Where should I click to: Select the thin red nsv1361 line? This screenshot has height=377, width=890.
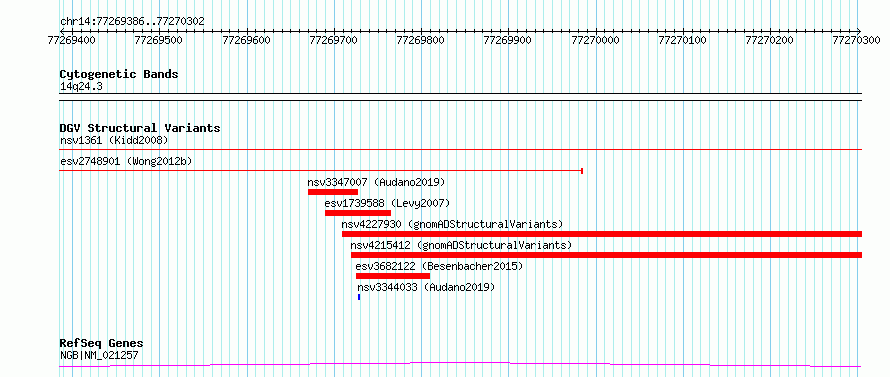(x=461, y=150)
